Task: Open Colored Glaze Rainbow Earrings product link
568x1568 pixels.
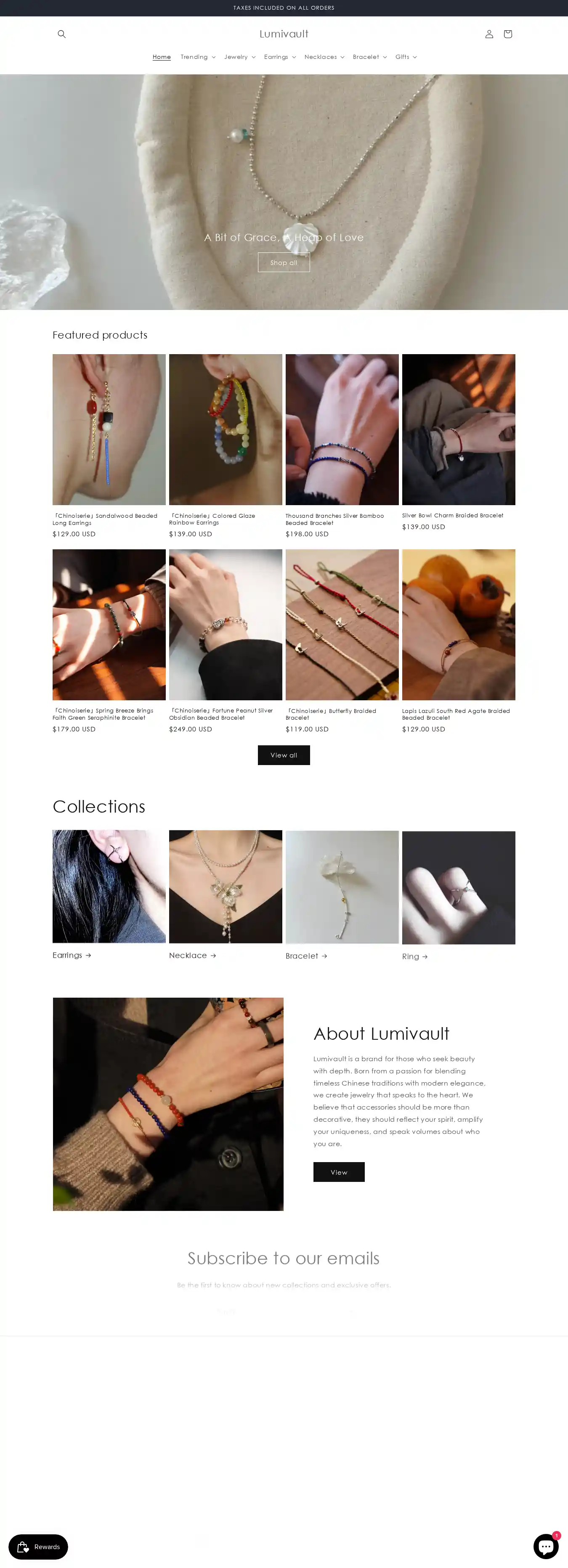Action: (212, 519)
